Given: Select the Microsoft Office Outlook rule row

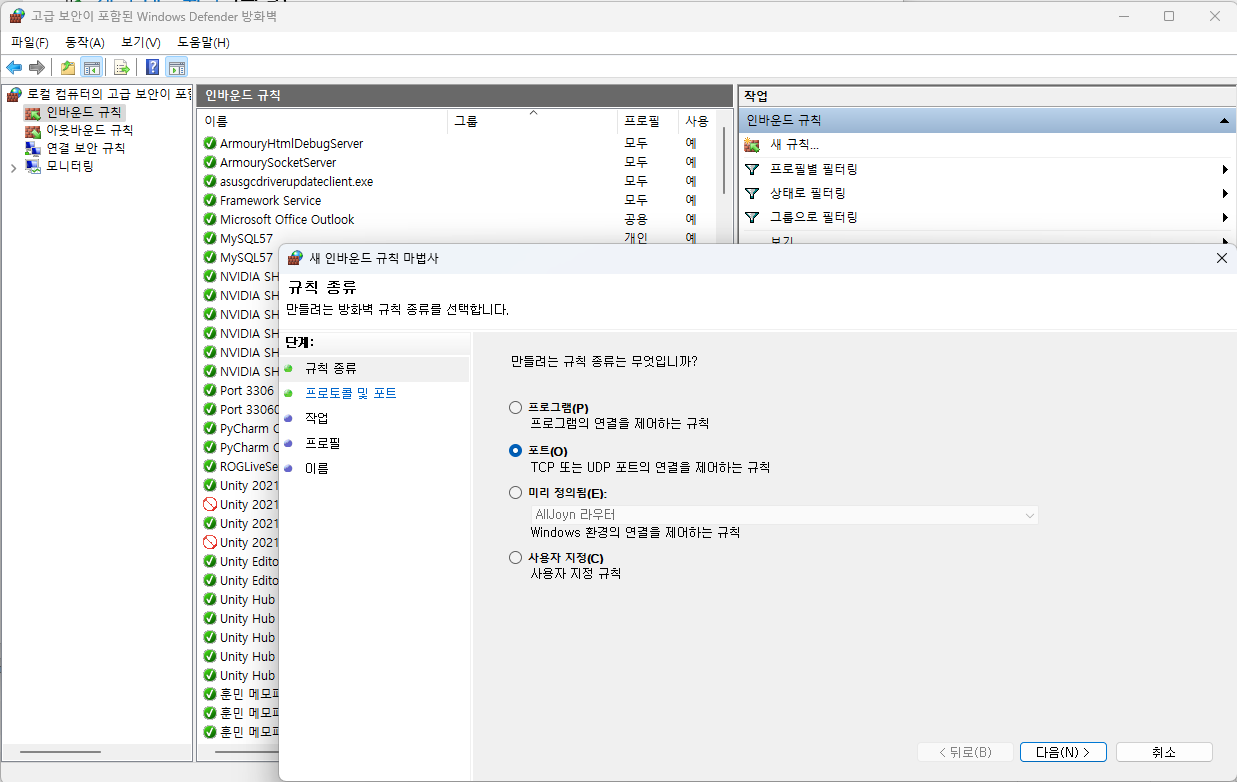Looking at the screenshot, I should point(457,219).
